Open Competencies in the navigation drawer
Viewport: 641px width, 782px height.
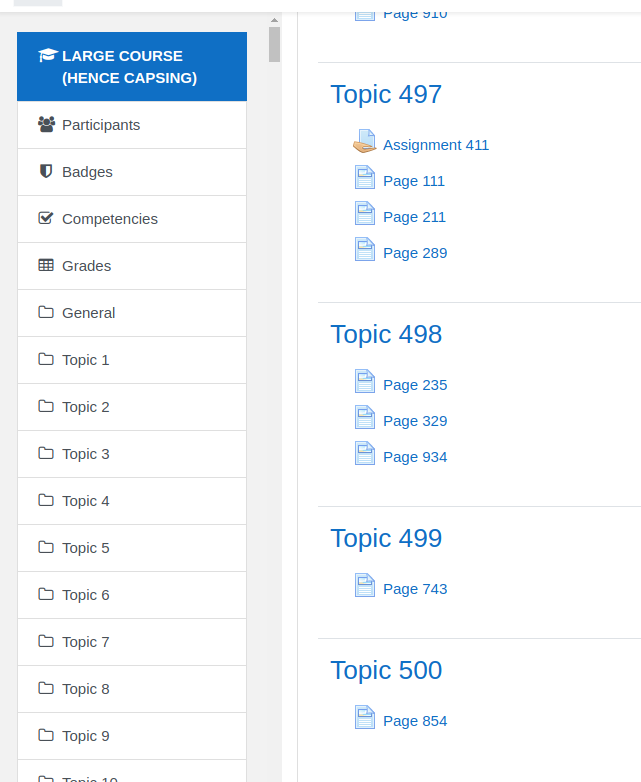[x=132, y=219]
